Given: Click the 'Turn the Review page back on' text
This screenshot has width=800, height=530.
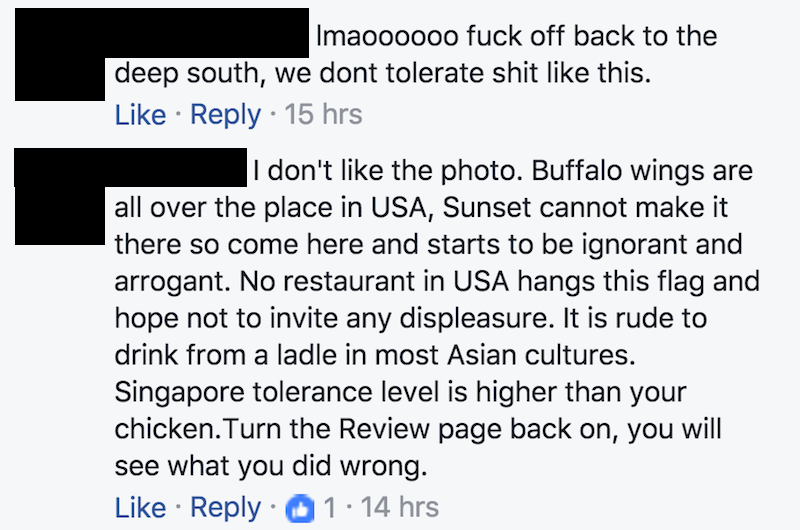Looking at the screenshot, I should 421,430.
